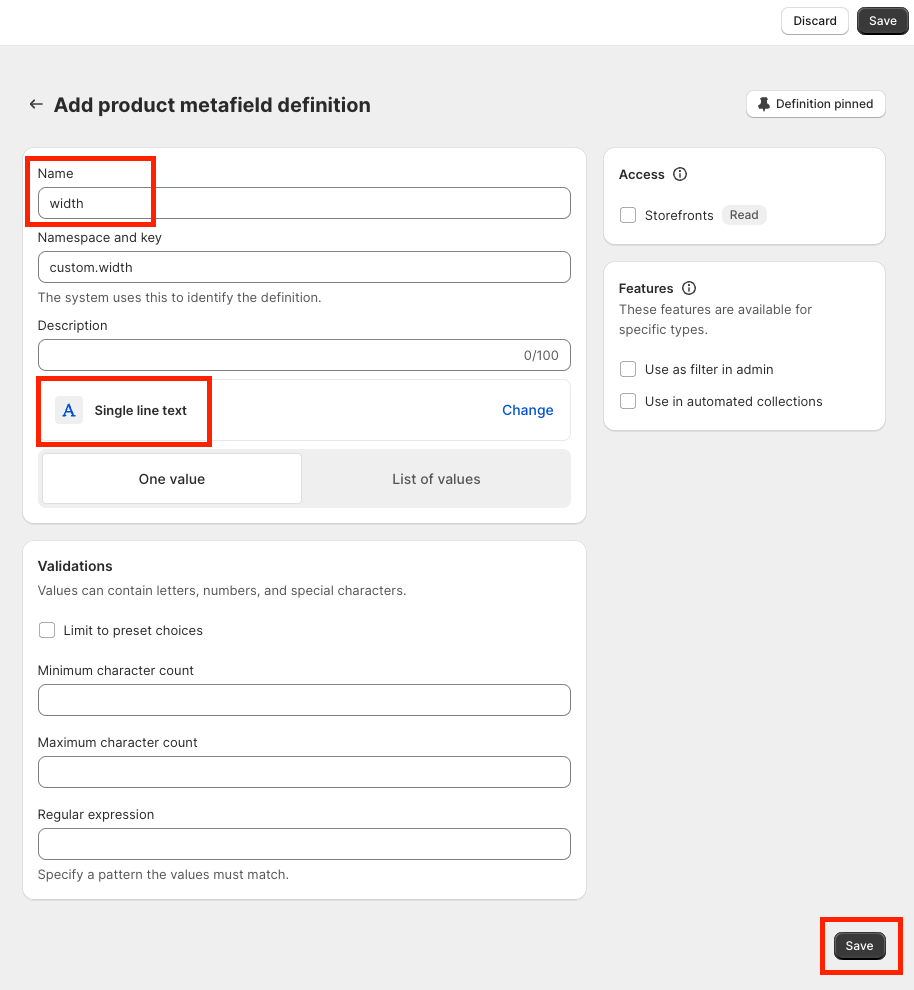Click the Access info icon

(x=680, y=174)
